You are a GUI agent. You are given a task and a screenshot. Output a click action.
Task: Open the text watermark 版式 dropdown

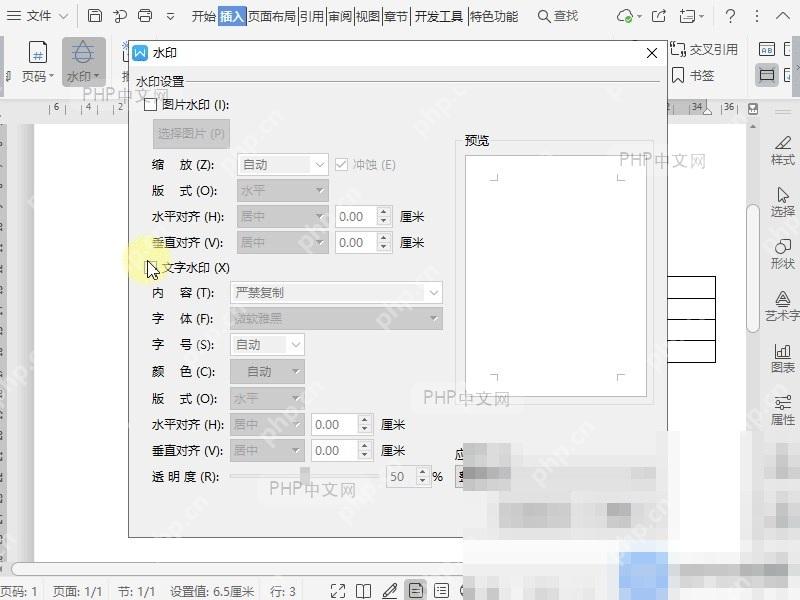[x=267, y=398]
